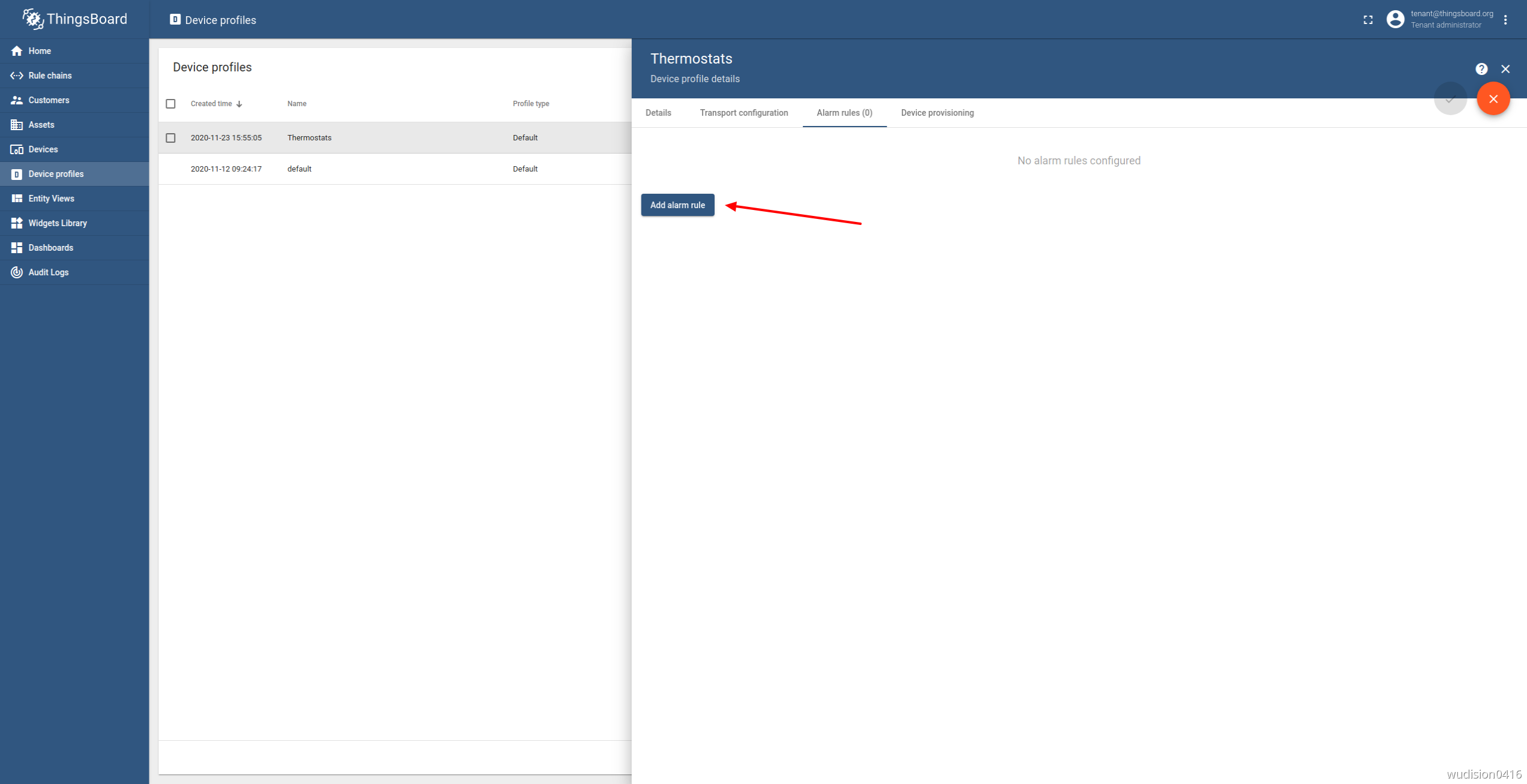Open the Devices sidebar icon

pos(17,149)
